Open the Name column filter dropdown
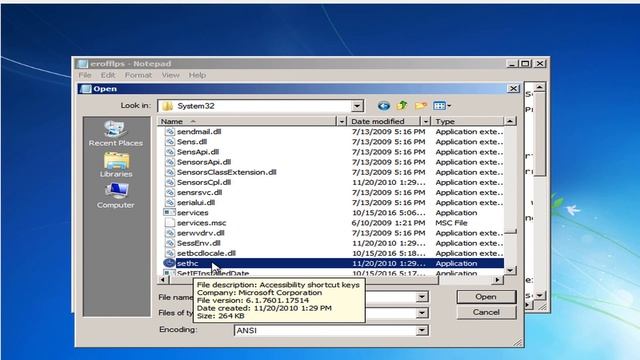The height and width of the screenshot is (360, 640). (x=342, y=121)
